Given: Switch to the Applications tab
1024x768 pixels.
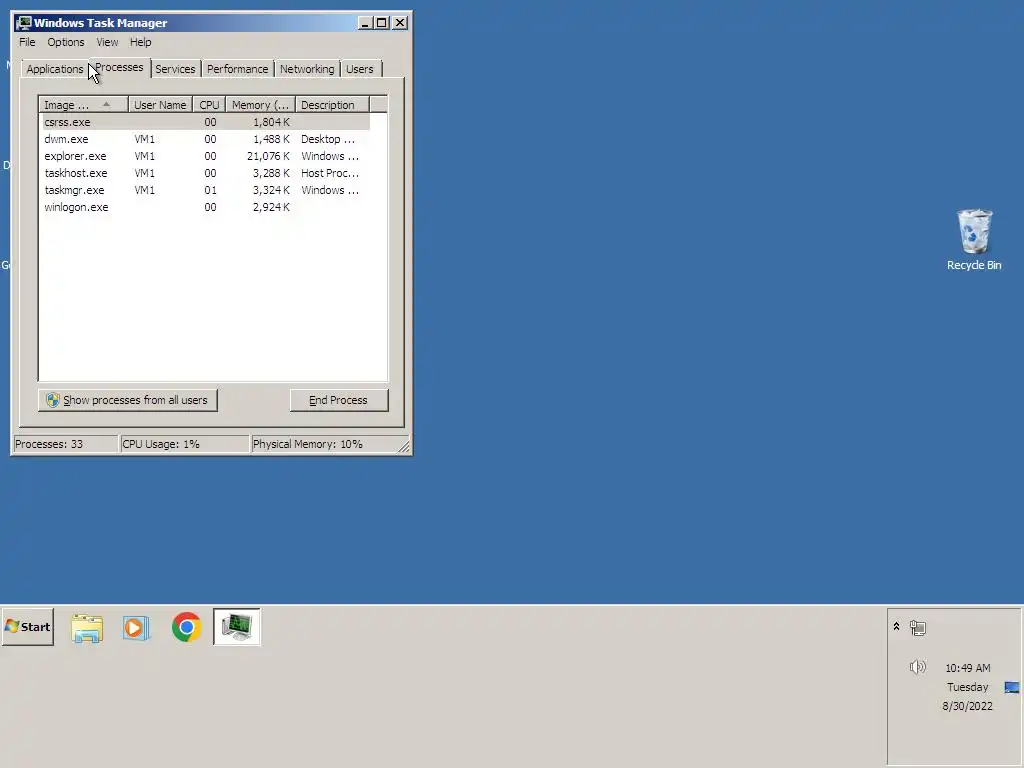Looking at the screenshot, I should (x=55, y=69).
